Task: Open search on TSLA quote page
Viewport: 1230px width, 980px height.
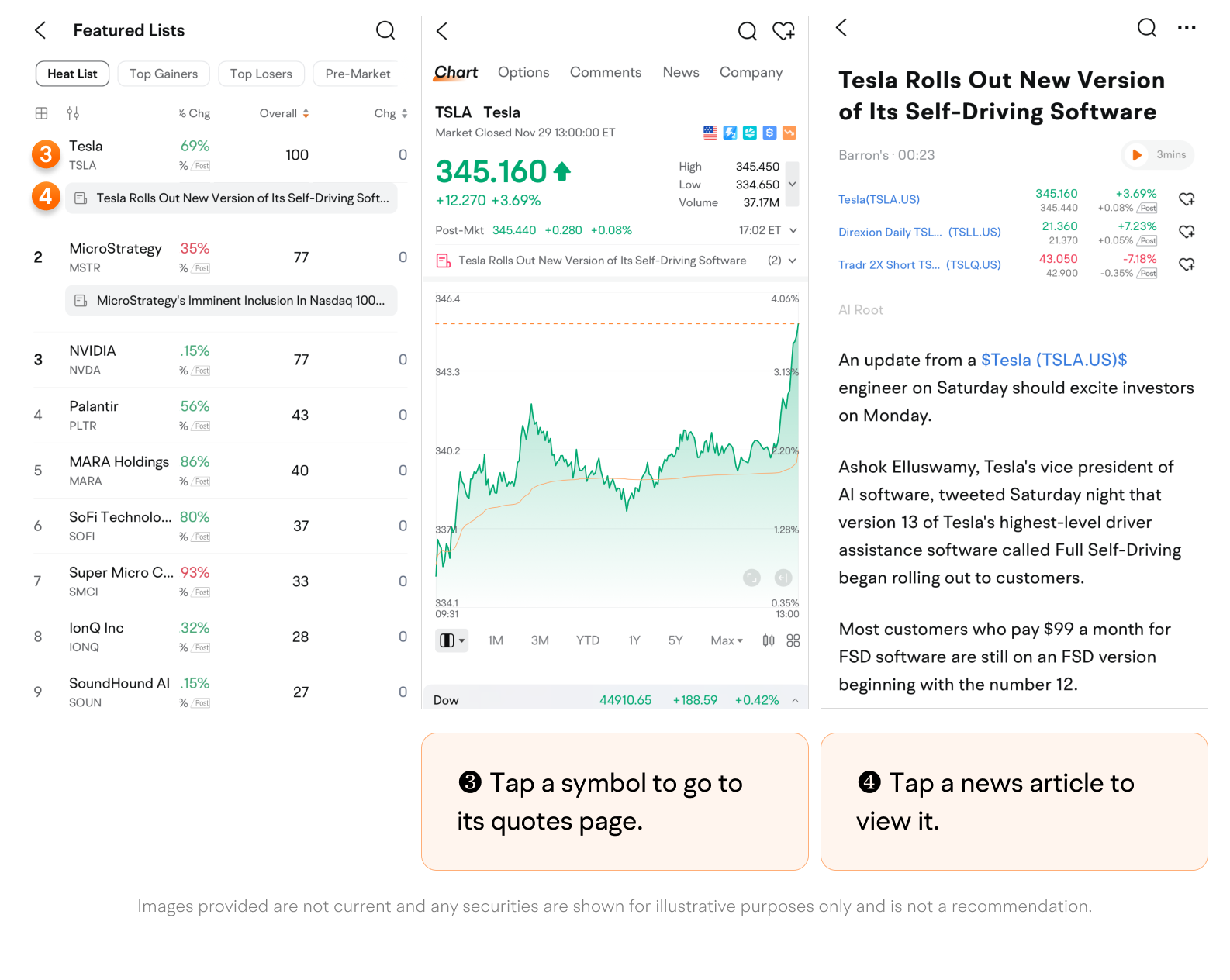Action: click(748, 31)
